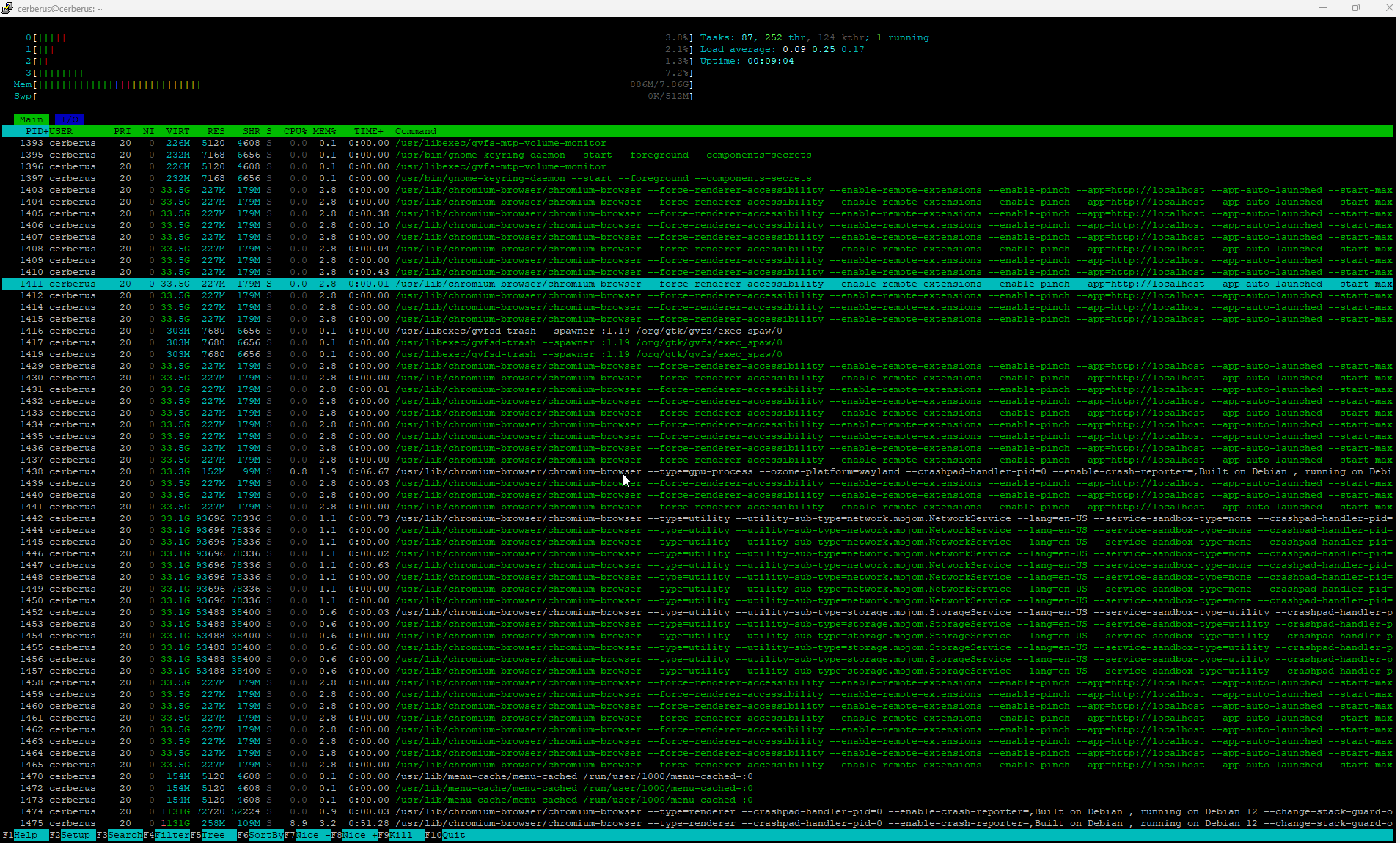The width and height of the screenshot is (1400, 843).
Task: Restore down the terminal window
Action: [1356, 8]
